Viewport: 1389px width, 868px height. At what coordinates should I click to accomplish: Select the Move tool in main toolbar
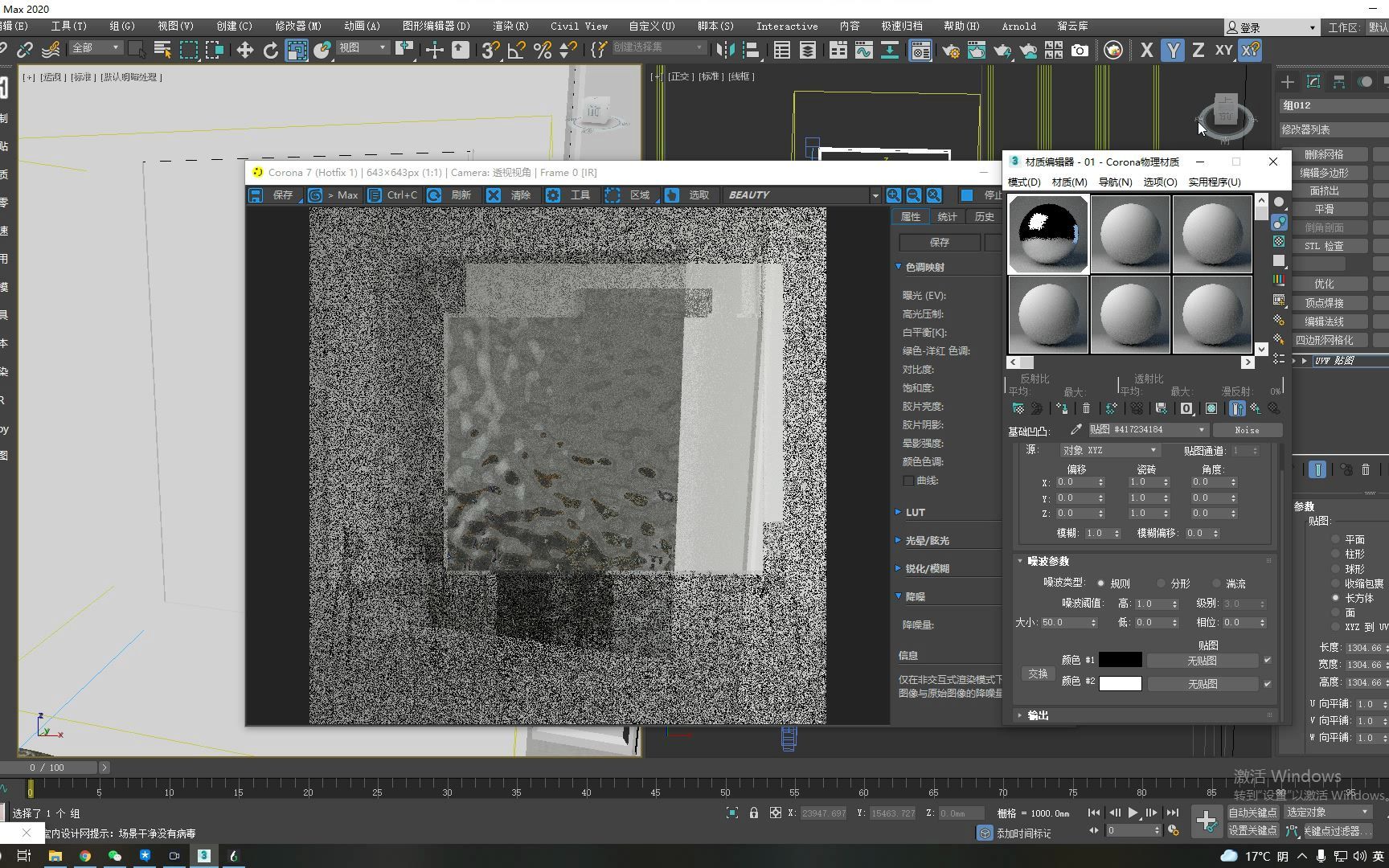point(245,51)
